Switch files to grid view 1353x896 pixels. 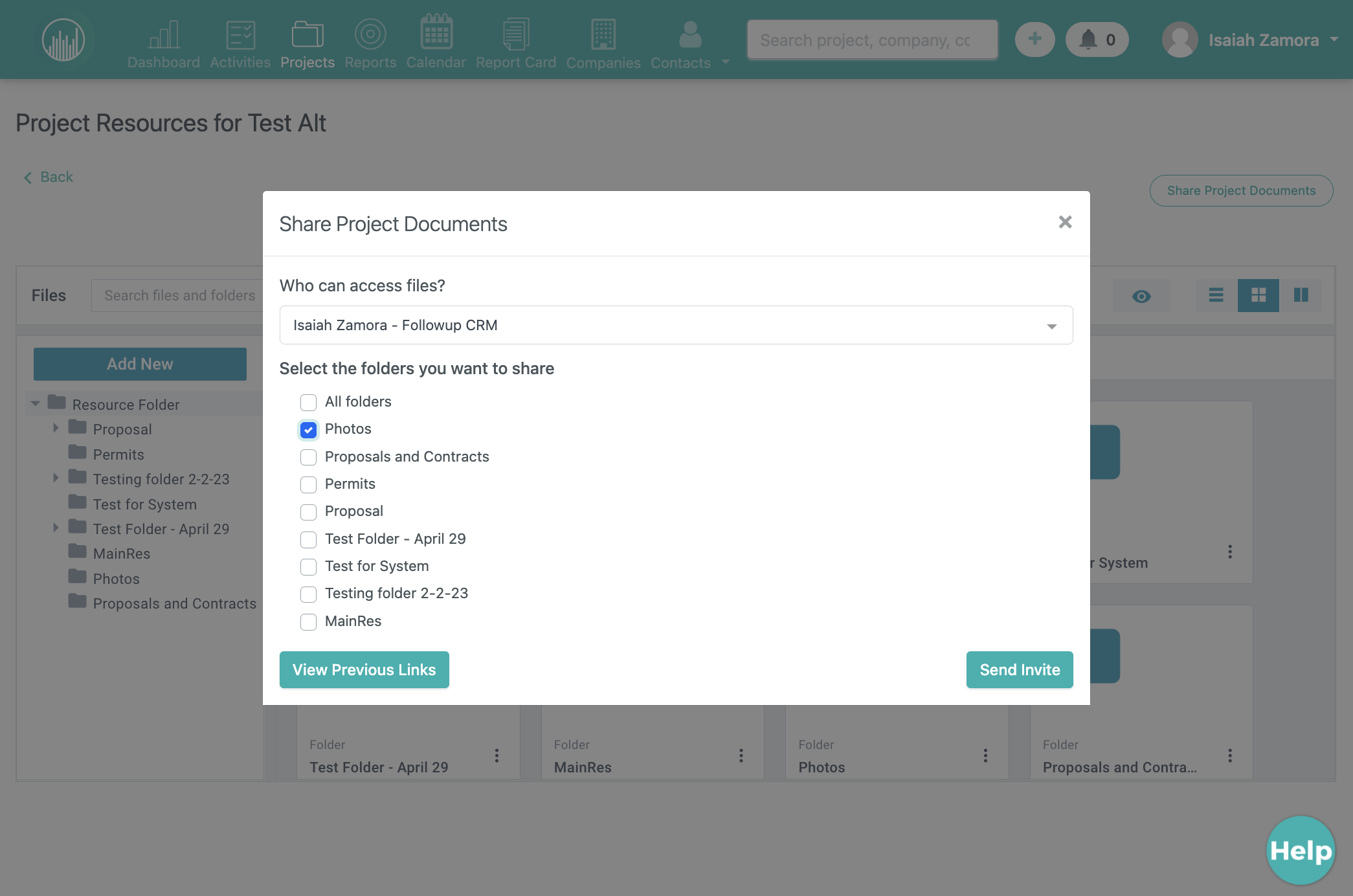[1258, 295]
